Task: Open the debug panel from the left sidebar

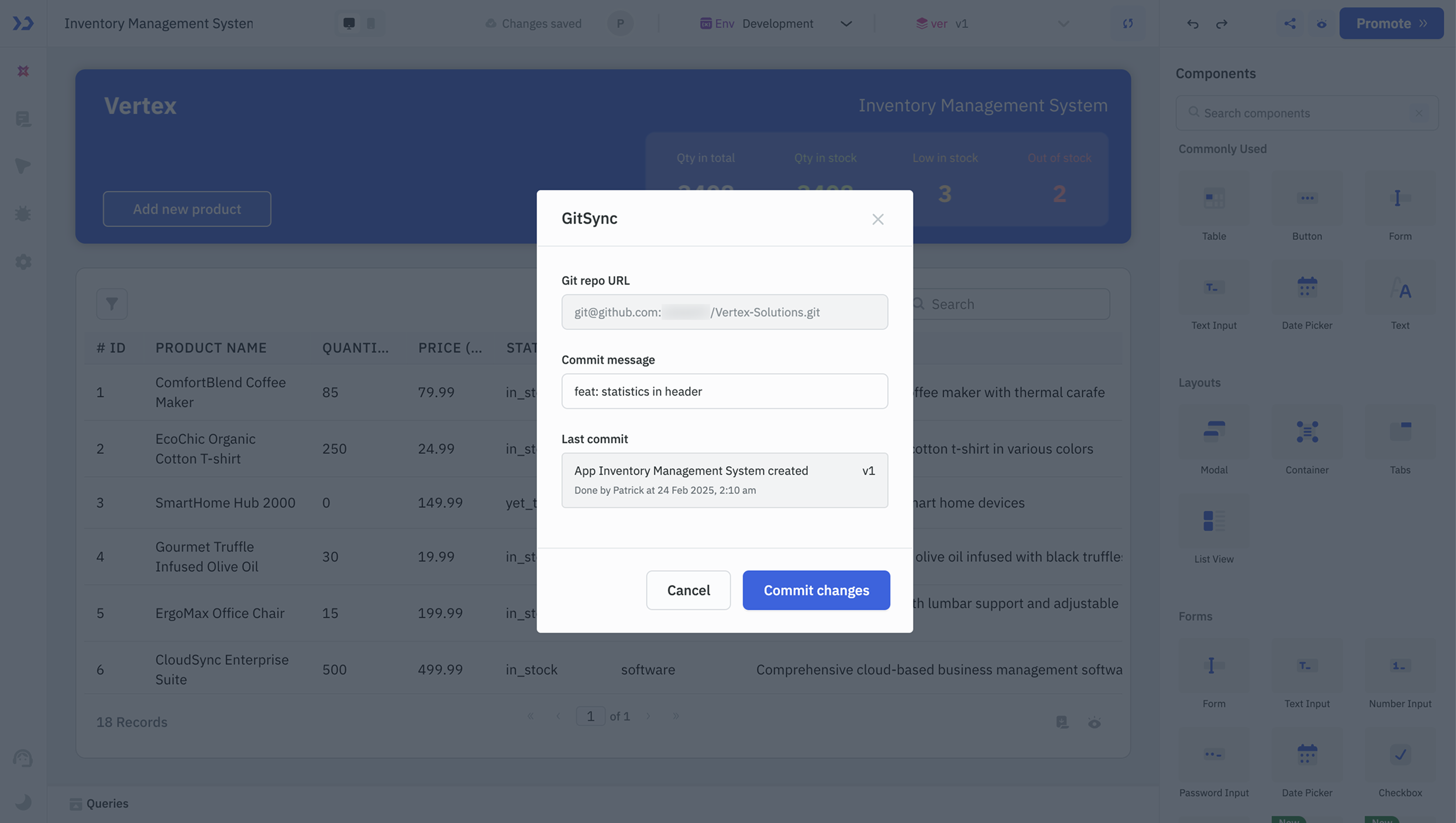Action: click(x=22, y=213)
